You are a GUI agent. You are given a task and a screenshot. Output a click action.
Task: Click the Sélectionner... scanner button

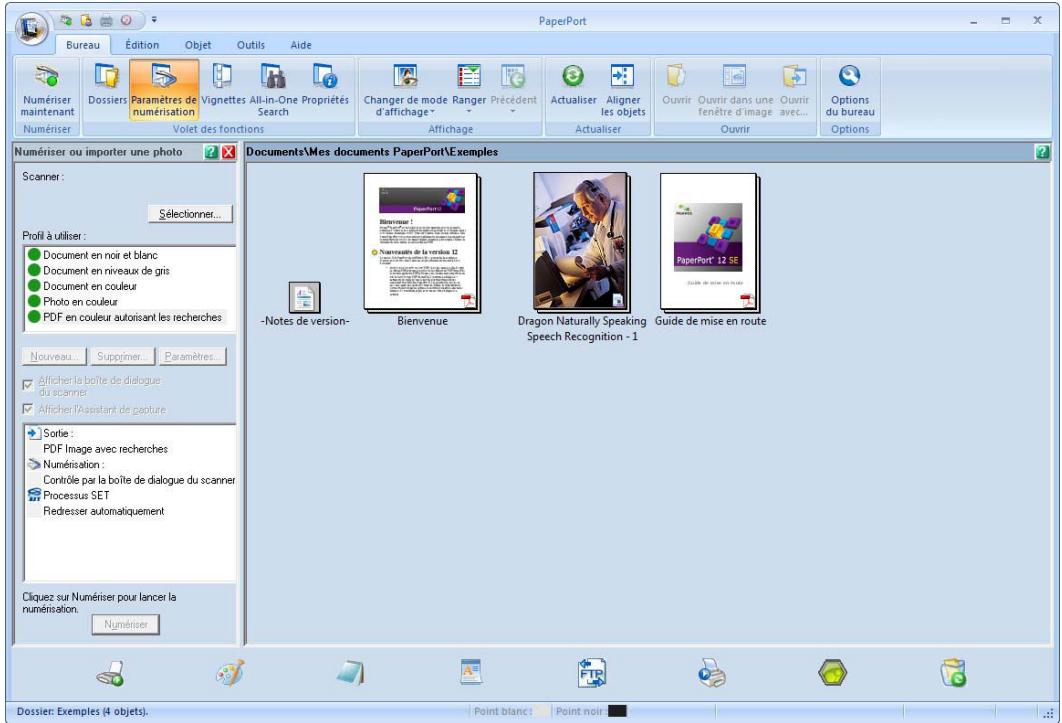pyautogui.click(x=190, y=214)
